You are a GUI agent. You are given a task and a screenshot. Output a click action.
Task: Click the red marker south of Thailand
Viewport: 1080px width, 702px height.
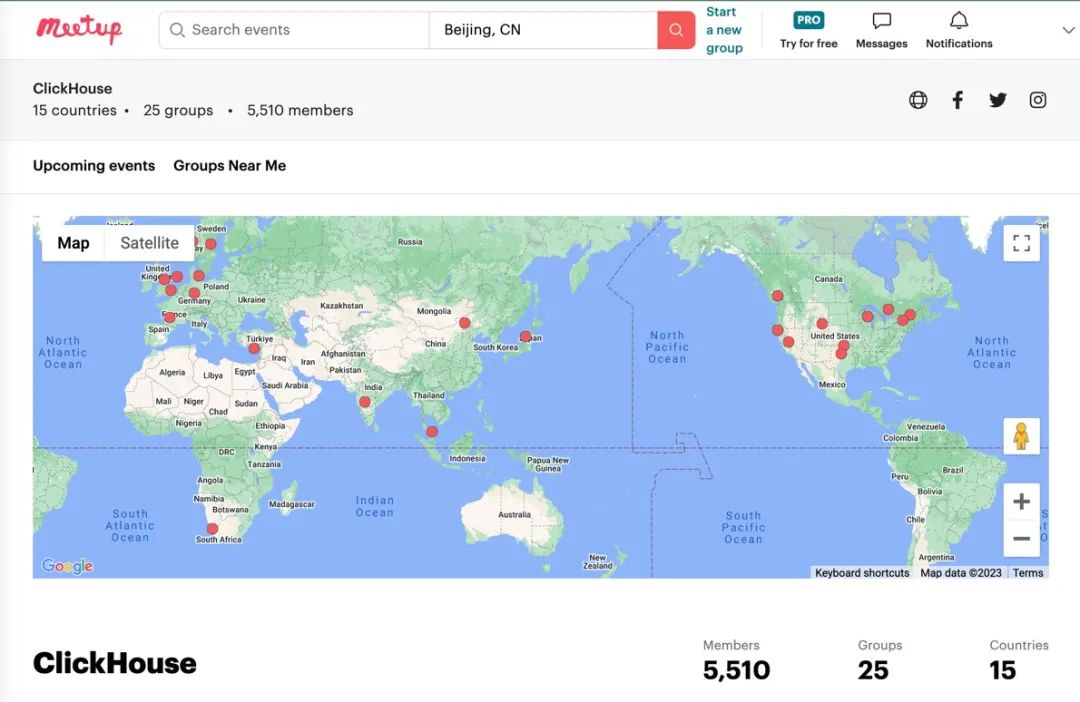click(x=431, y=431)
